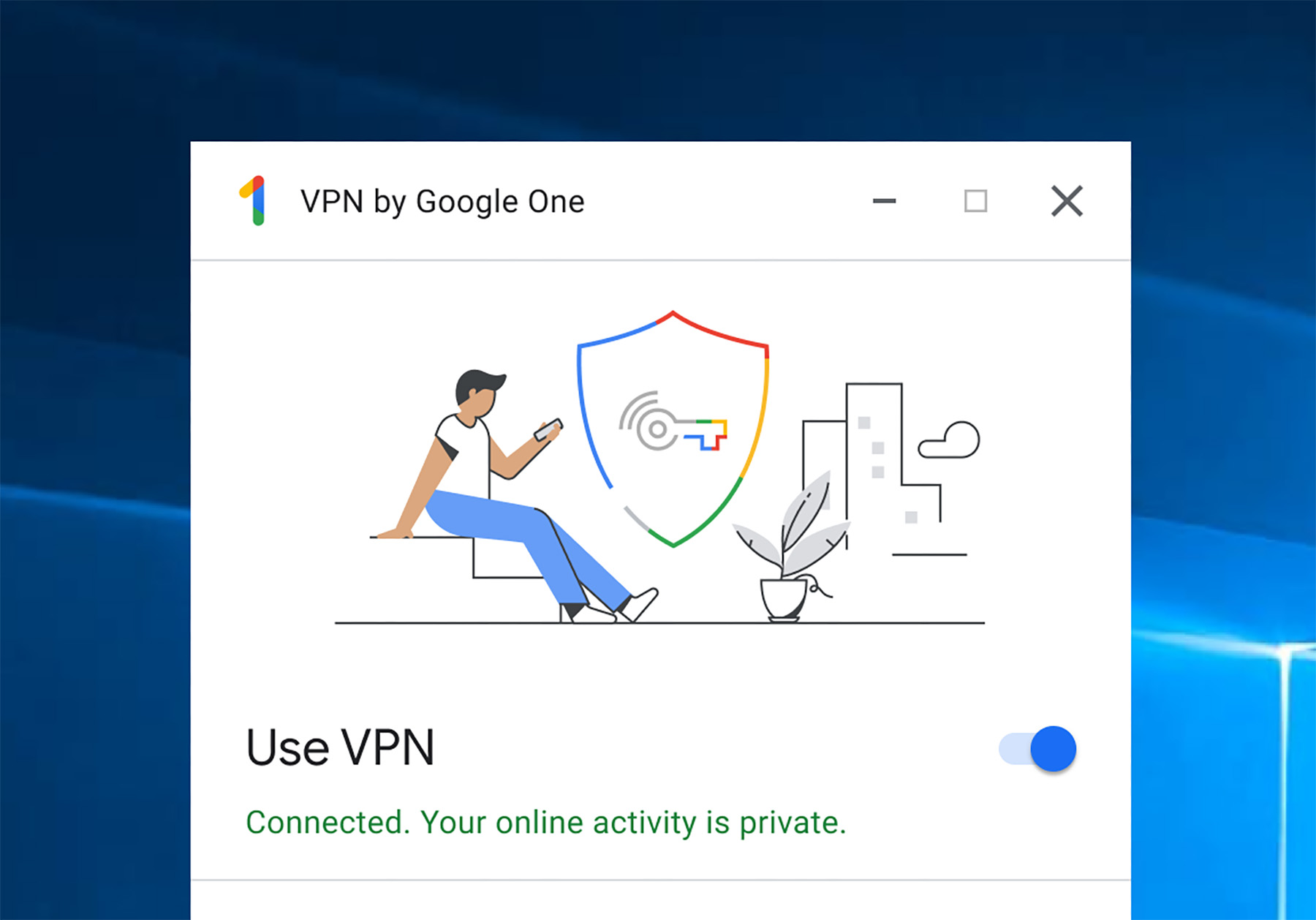Click the "VPN by Google One" title text
The image size is (1316, 920).
click(x=442, y=201)
